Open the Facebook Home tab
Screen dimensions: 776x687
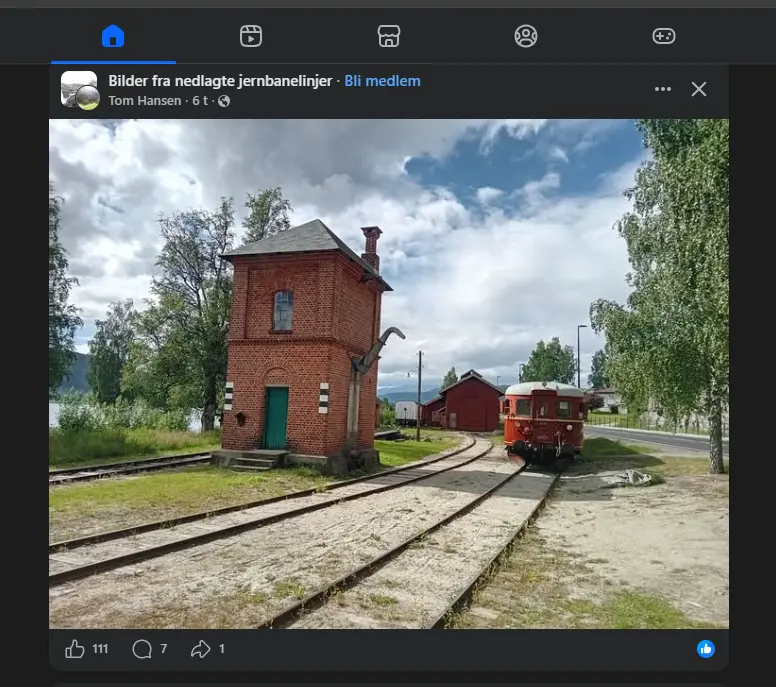[113, 36]
